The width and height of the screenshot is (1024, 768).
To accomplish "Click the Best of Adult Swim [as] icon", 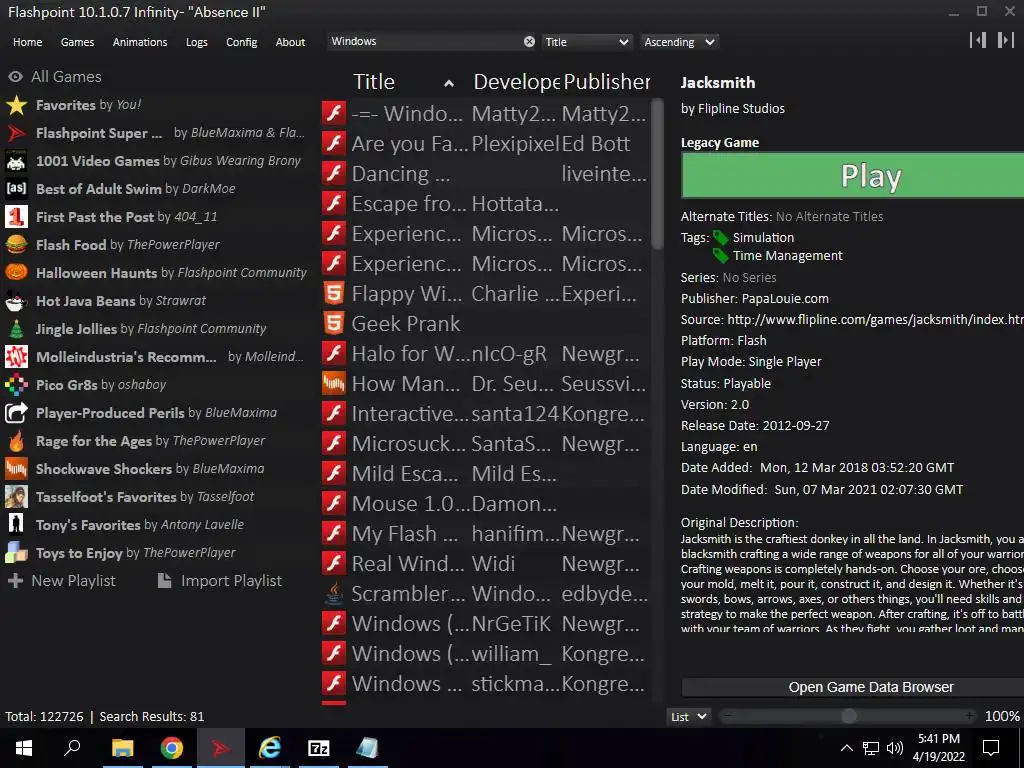I will point(16,189).
